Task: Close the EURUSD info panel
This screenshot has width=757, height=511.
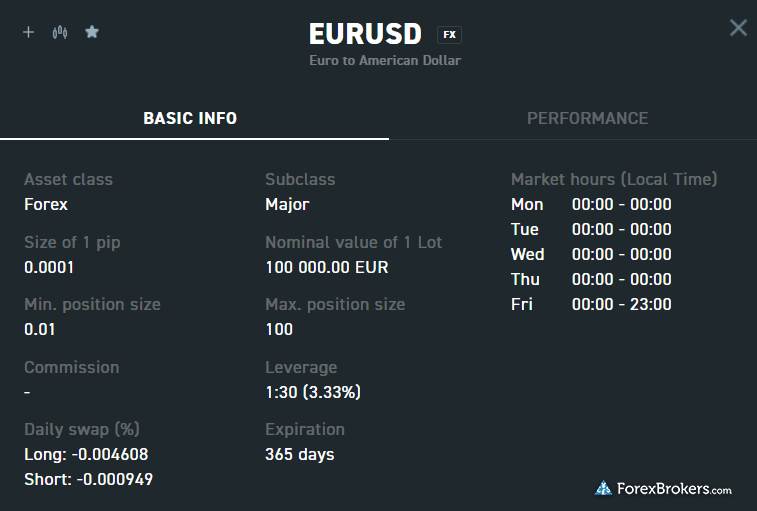Action: (738, 28)
